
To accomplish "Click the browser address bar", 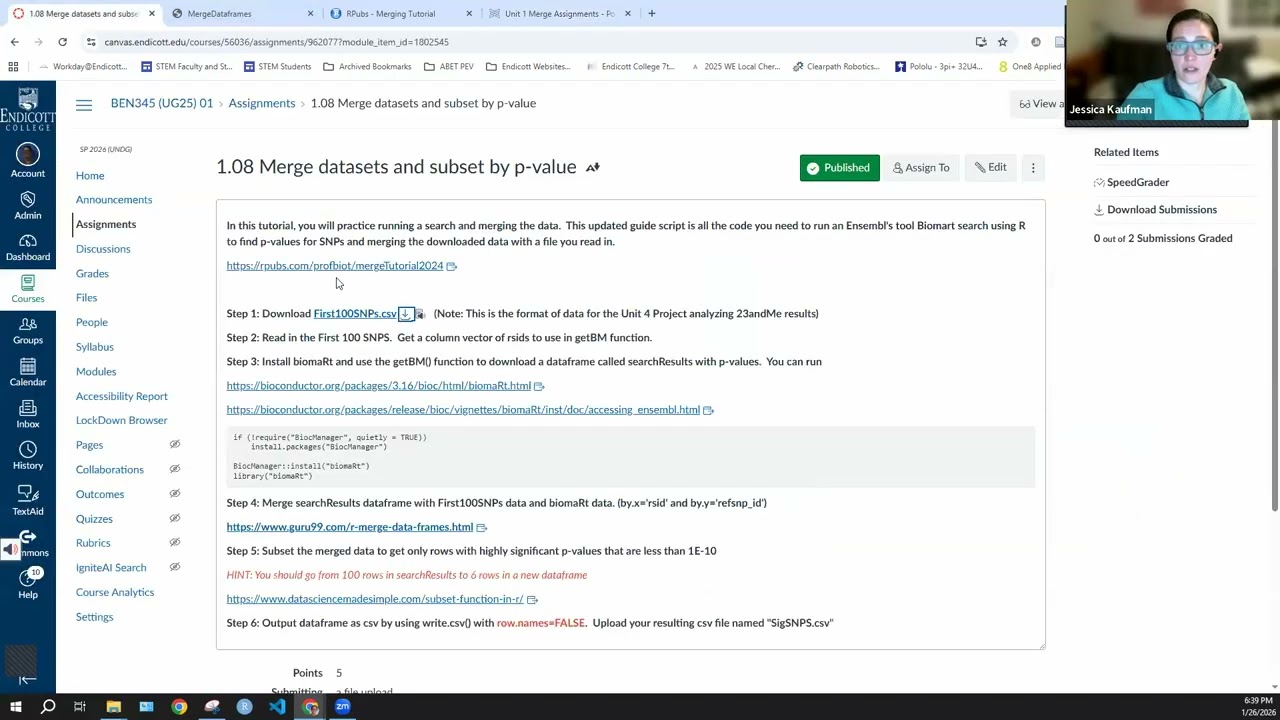I will (530, 42).
